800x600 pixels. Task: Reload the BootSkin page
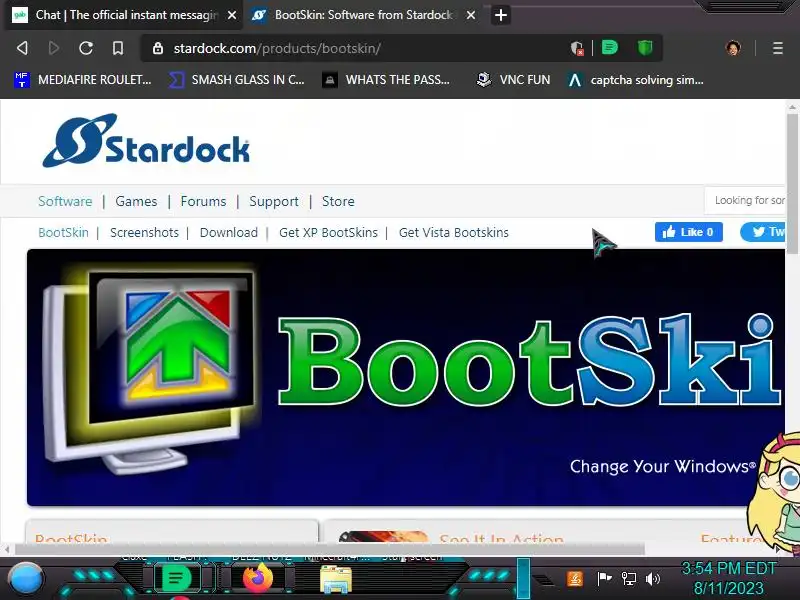(86, 48)
